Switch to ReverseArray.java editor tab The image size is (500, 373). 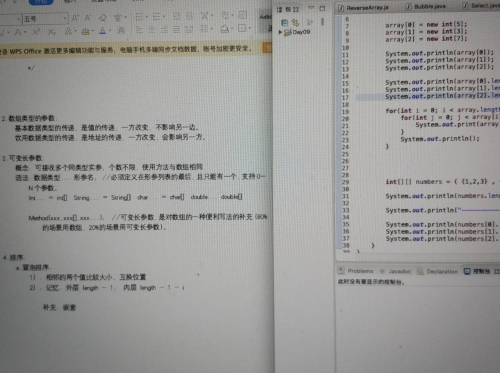click(364, 8)
